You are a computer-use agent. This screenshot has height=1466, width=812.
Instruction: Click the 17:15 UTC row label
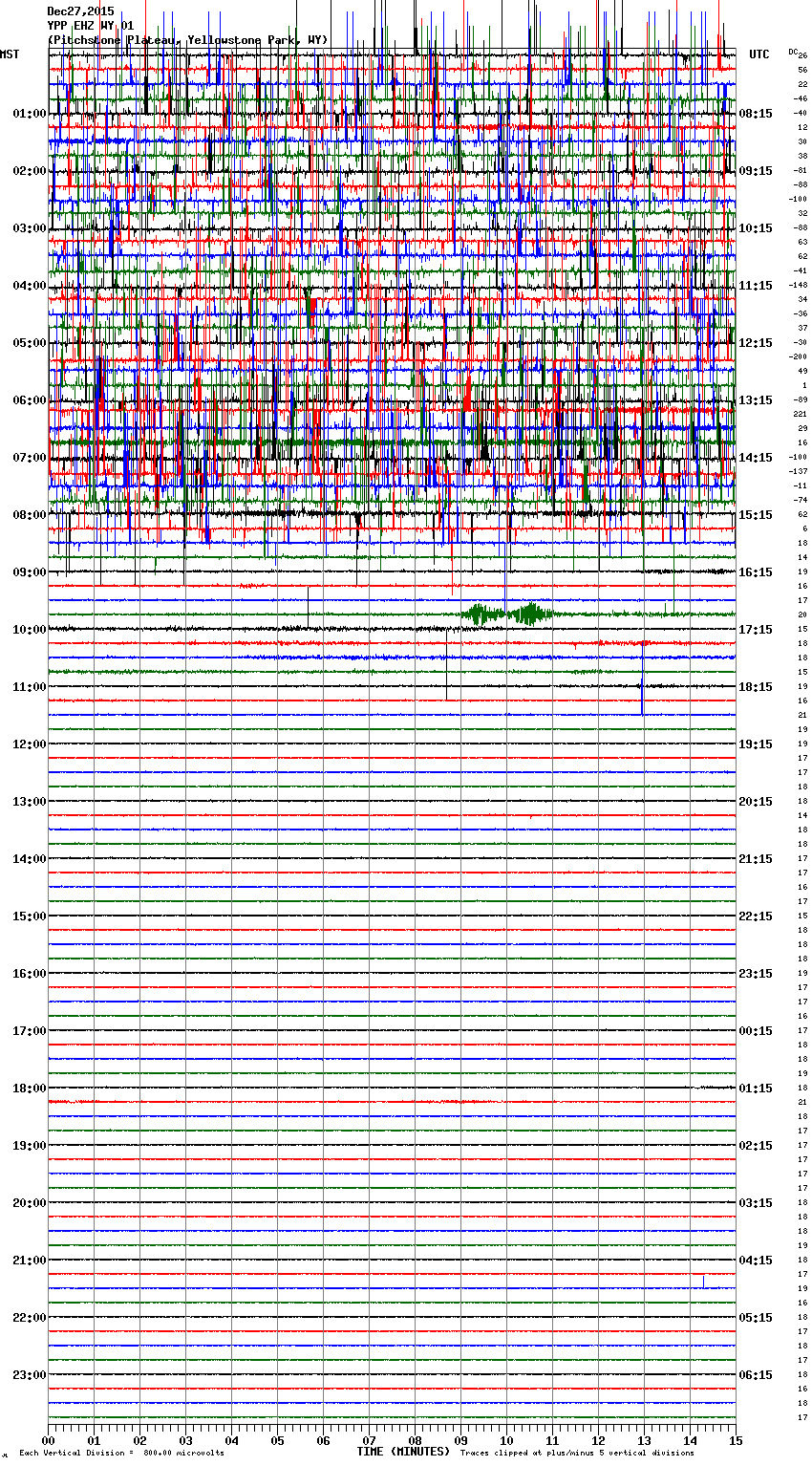click(x=756, y=630)
